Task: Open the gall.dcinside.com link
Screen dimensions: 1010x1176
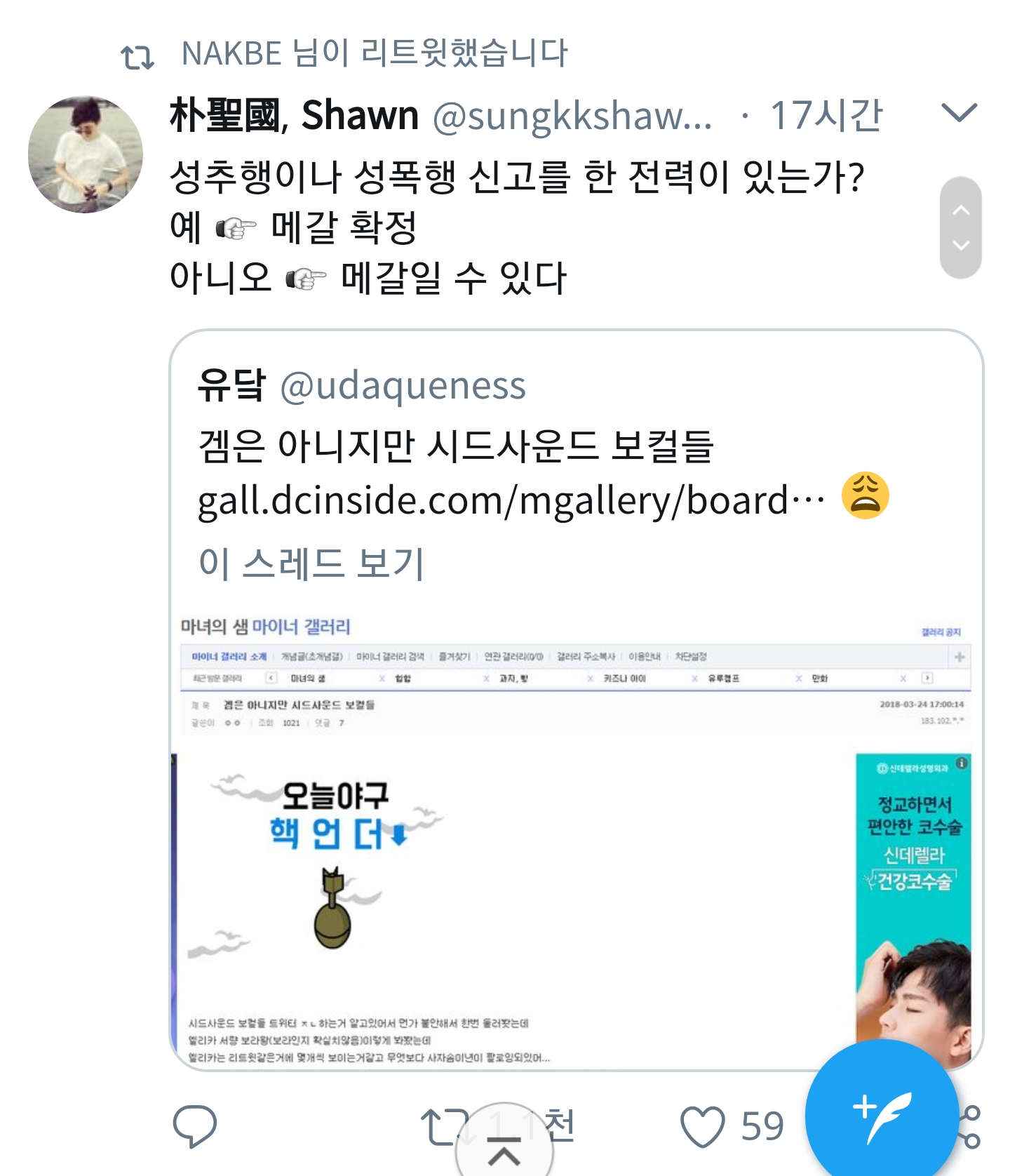Action: [512, 501]
